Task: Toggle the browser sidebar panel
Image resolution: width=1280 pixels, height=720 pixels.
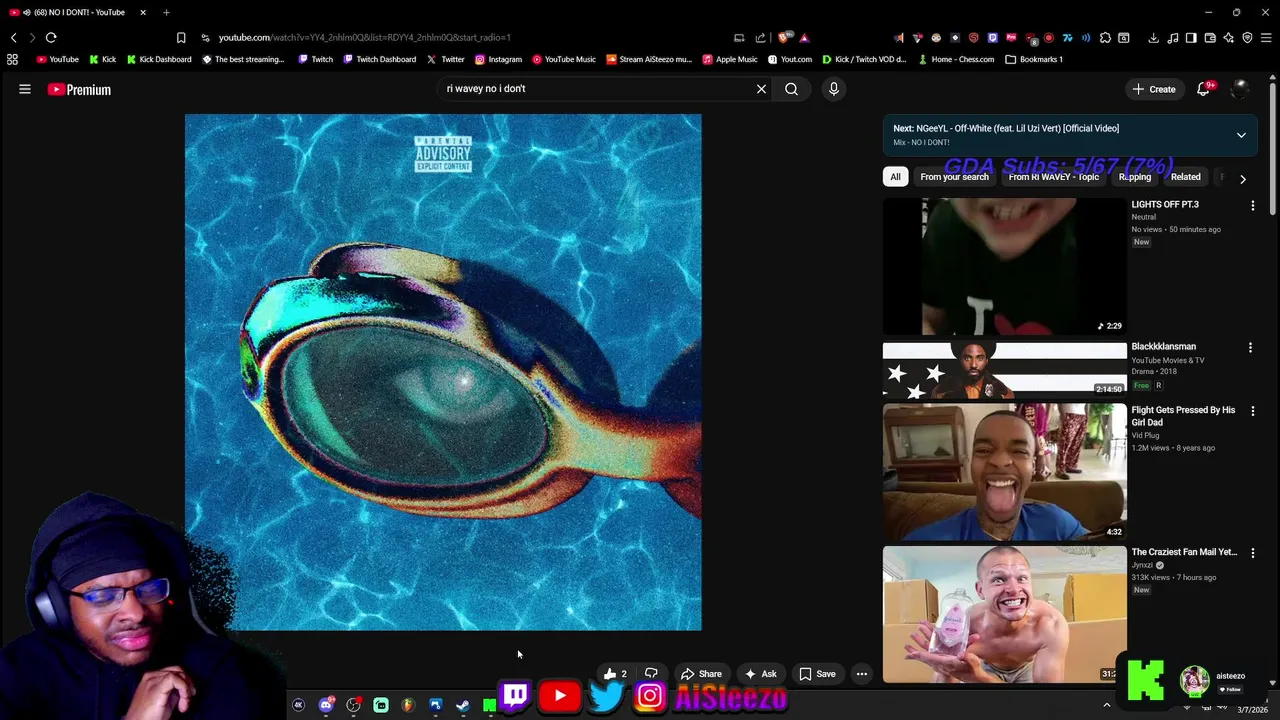Action: (x=1191, y=38)
